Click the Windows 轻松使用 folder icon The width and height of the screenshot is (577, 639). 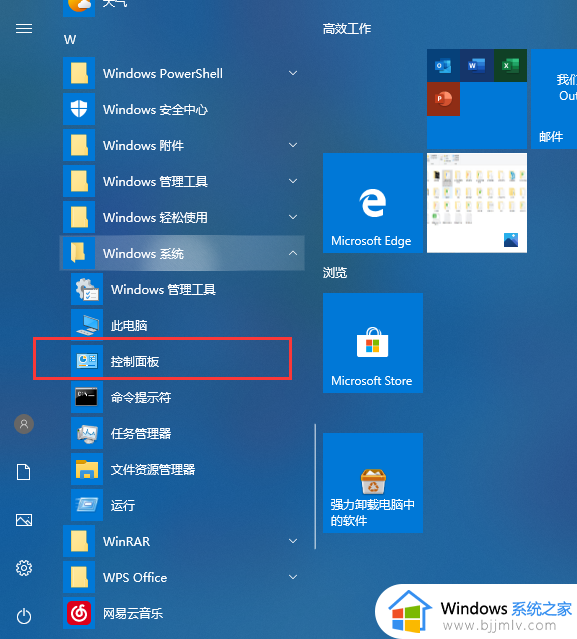pos(79,217)
